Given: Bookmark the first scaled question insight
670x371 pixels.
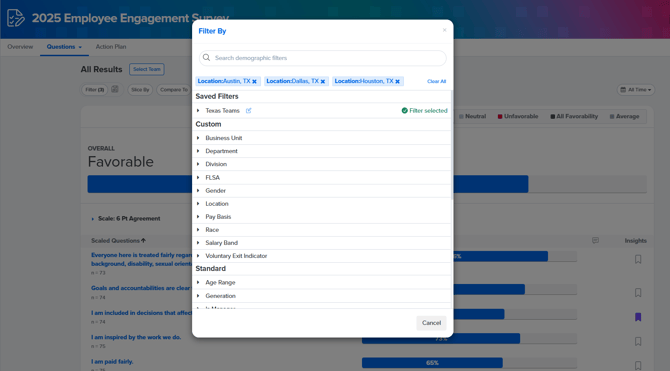Looking at the screenshot, I should point(638,259).
